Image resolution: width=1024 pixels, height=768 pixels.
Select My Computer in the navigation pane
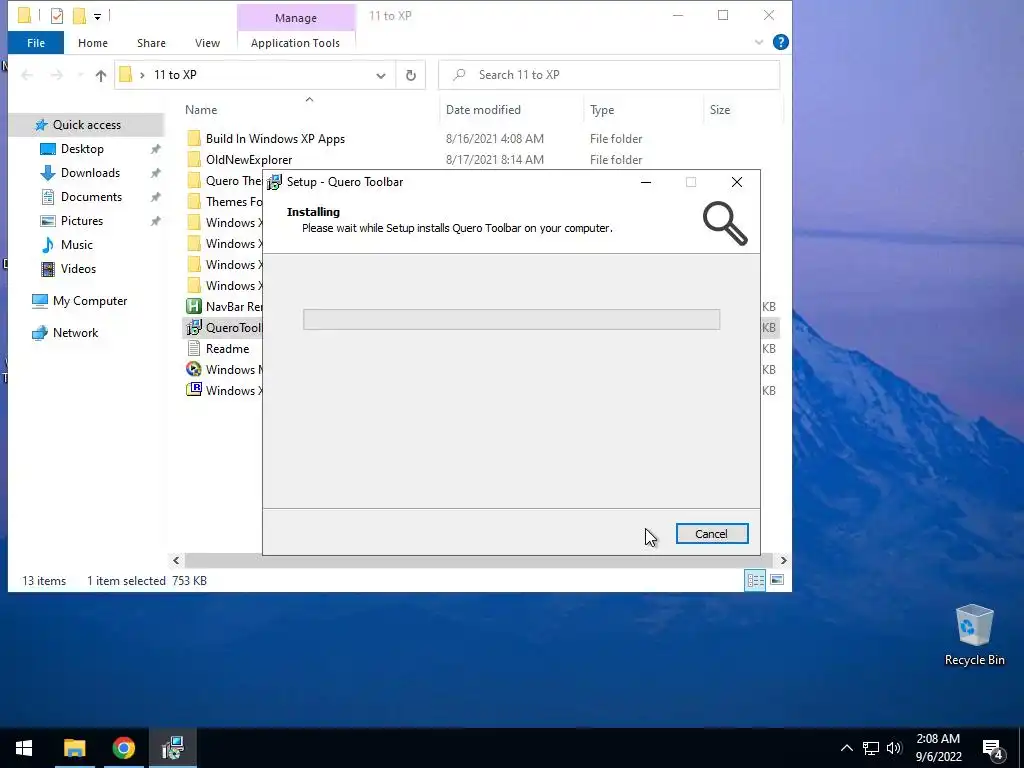(90, 301)
